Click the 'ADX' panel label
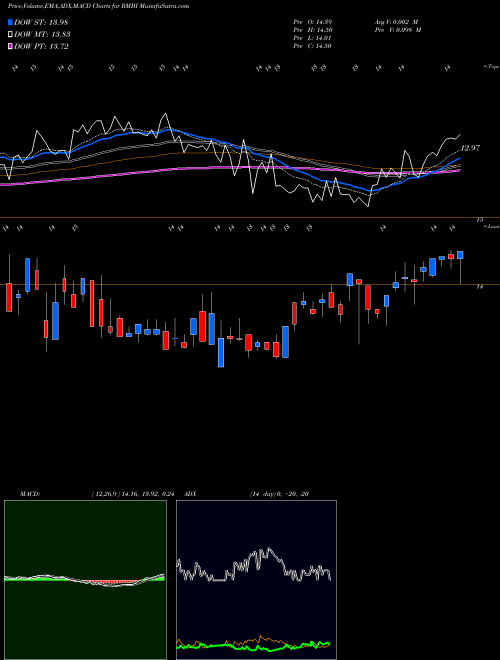The image size is (500, 660). click(x=190, y=494)
